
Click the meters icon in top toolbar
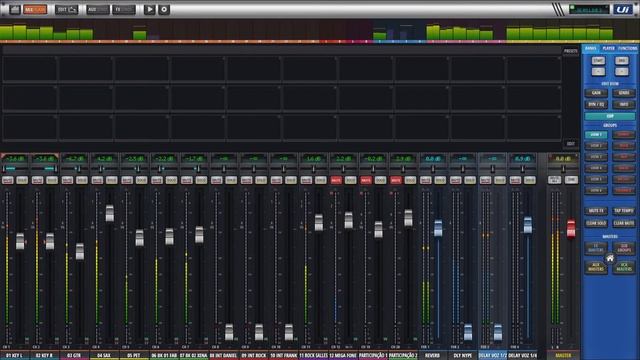15,9
